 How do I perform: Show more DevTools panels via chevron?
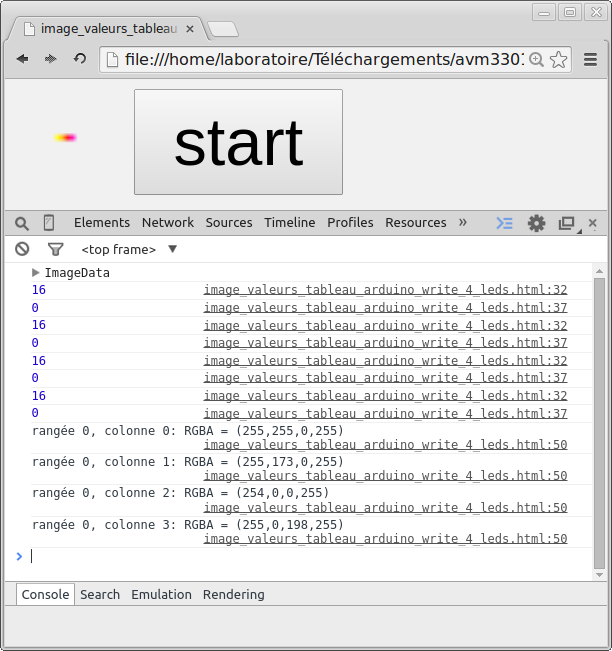(463, 222)
